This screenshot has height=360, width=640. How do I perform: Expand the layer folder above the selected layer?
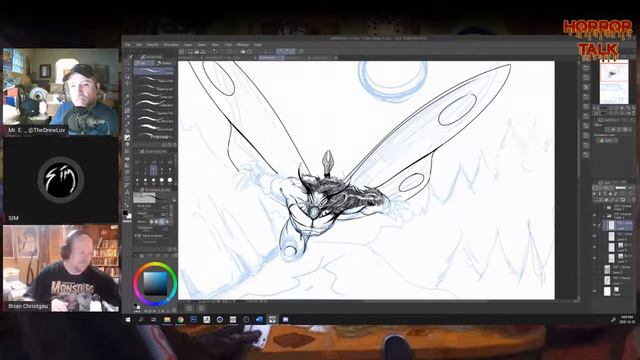pyautogui.click(x=605, y=215)
